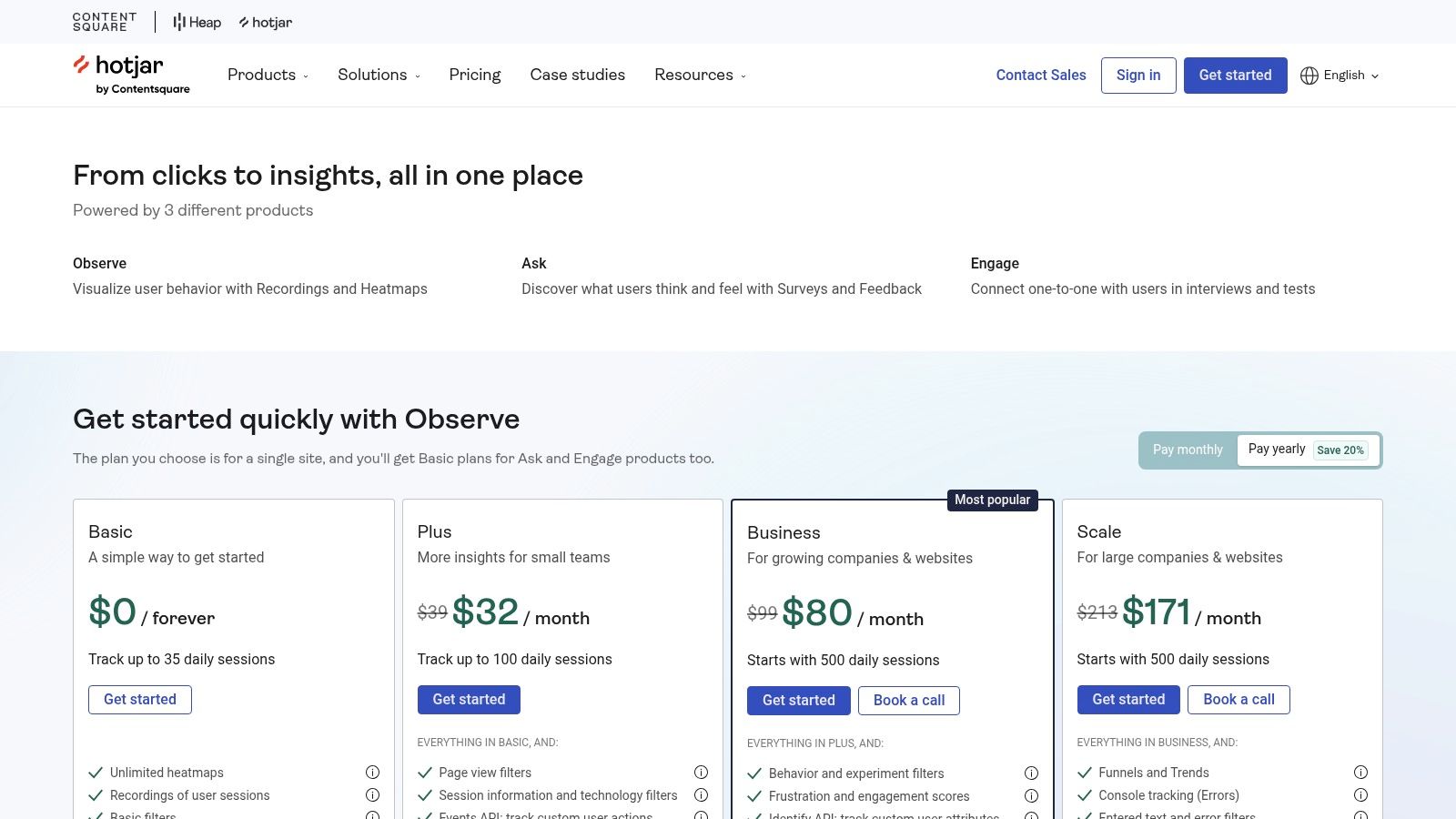
Task: Show info for Page view filters
Action: [701, 773]
